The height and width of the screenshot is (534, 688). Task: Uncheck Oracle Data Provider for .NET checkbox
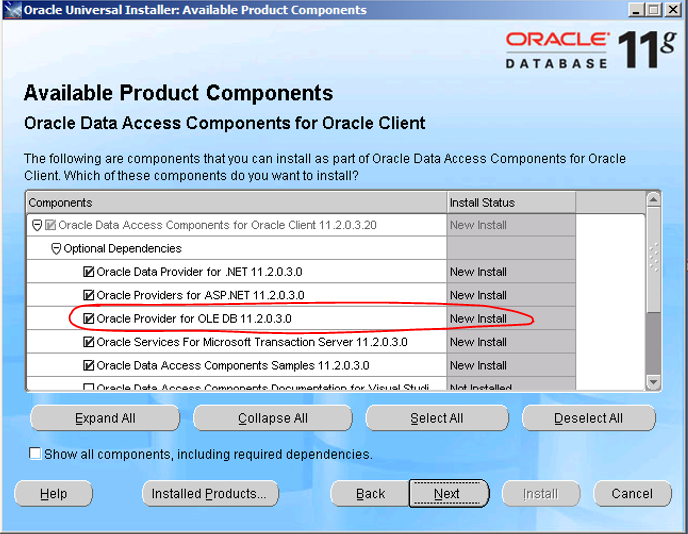coord(89,272)
